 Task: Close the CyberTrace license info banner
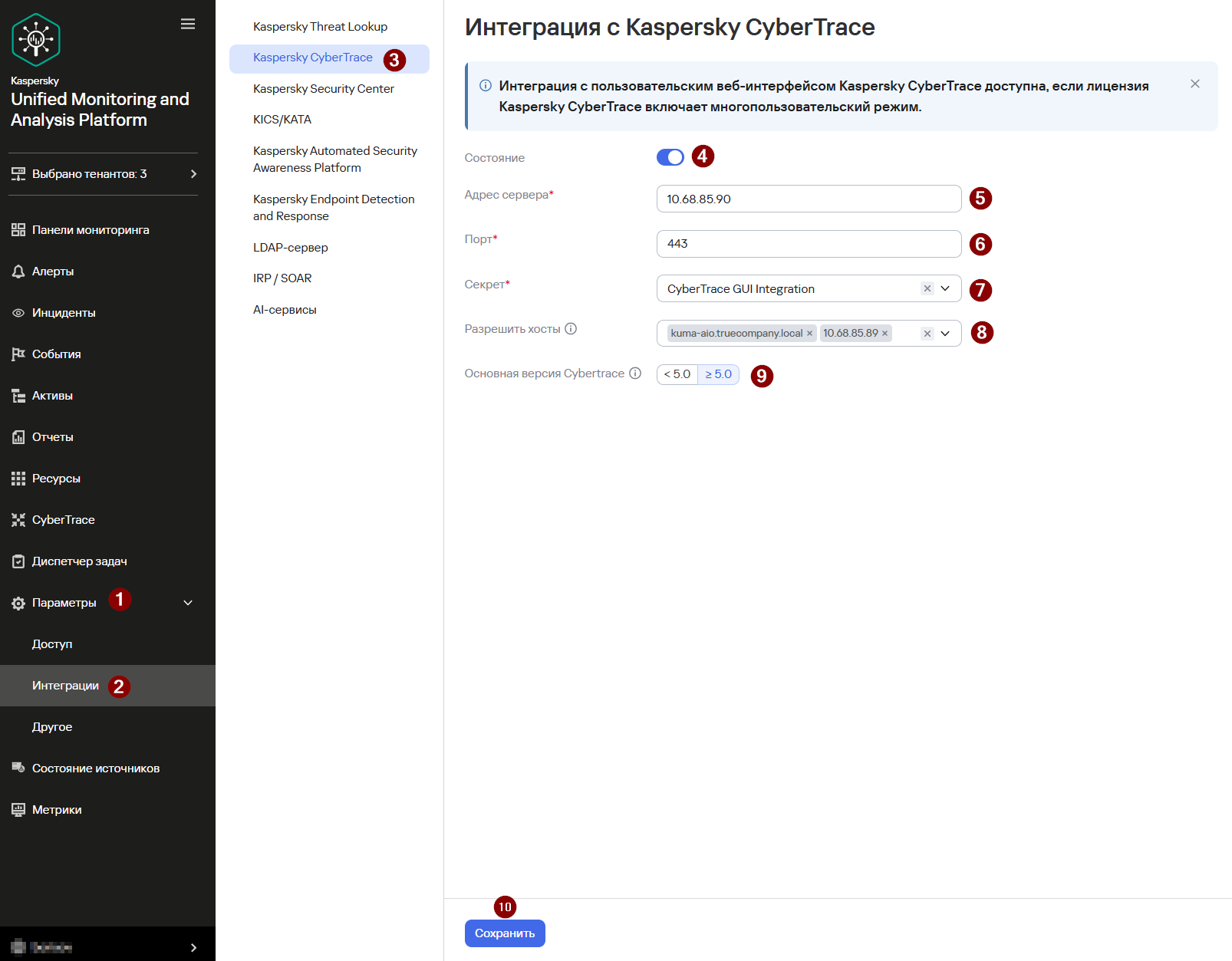pos(1195,84)
